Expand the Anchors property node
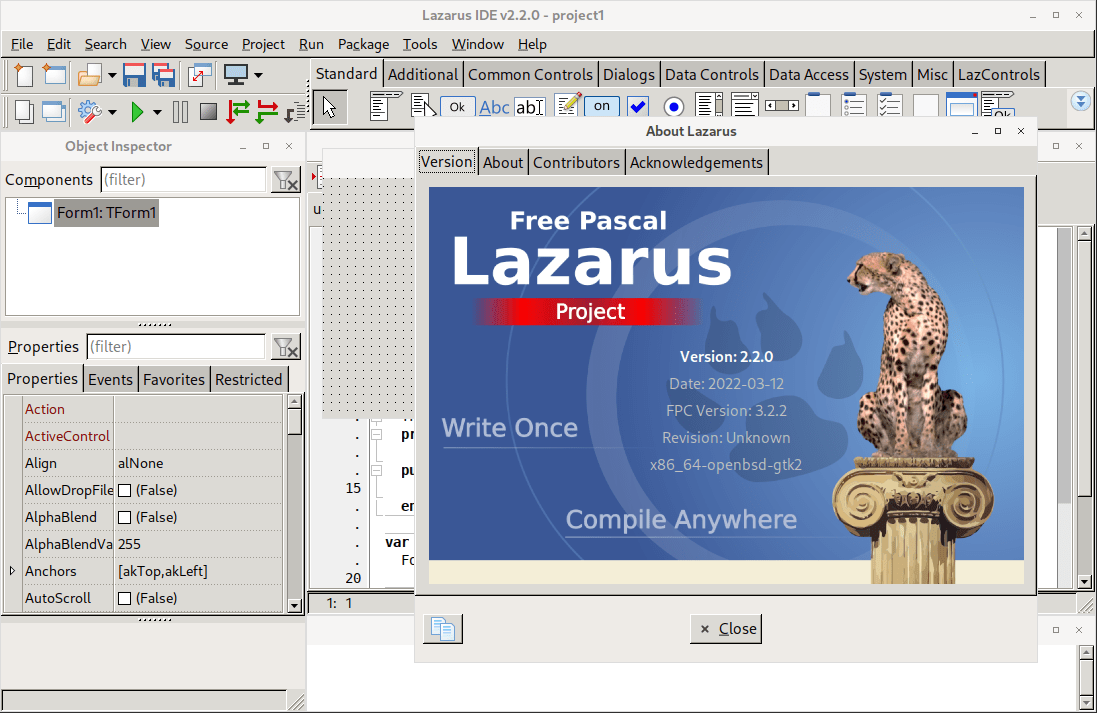This screenshot has height=713, width=1097. (x=12, y=571)
